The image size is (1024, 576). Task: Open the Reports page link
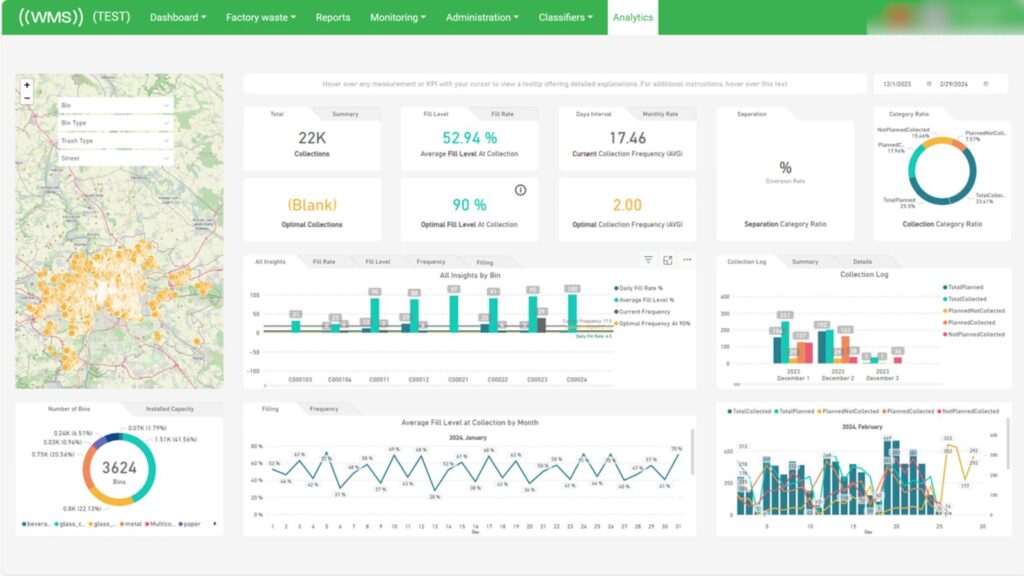click(333, 17)
